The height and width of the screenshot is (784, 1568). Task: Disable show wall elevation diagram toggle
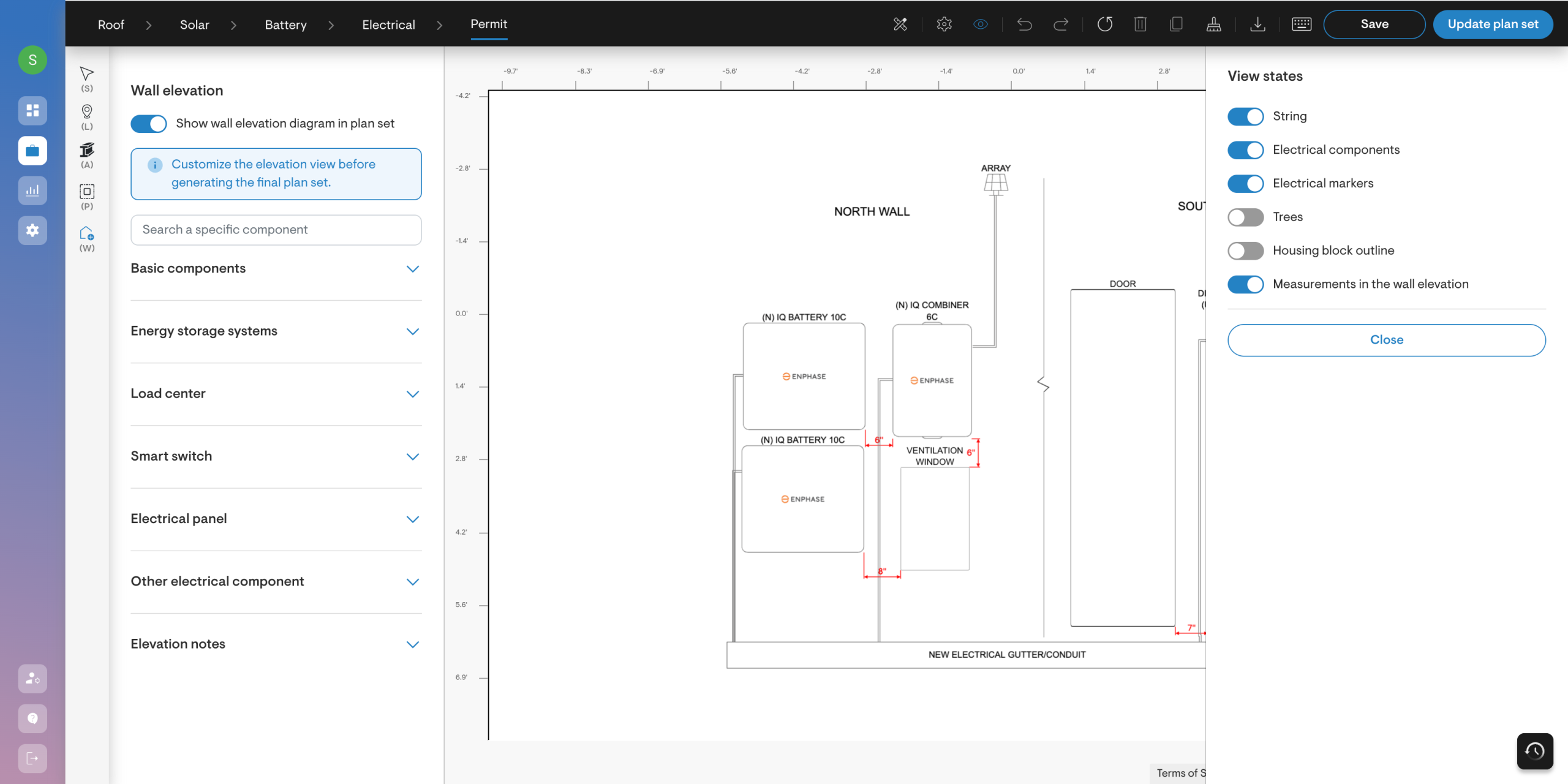(x=149, y=124)
